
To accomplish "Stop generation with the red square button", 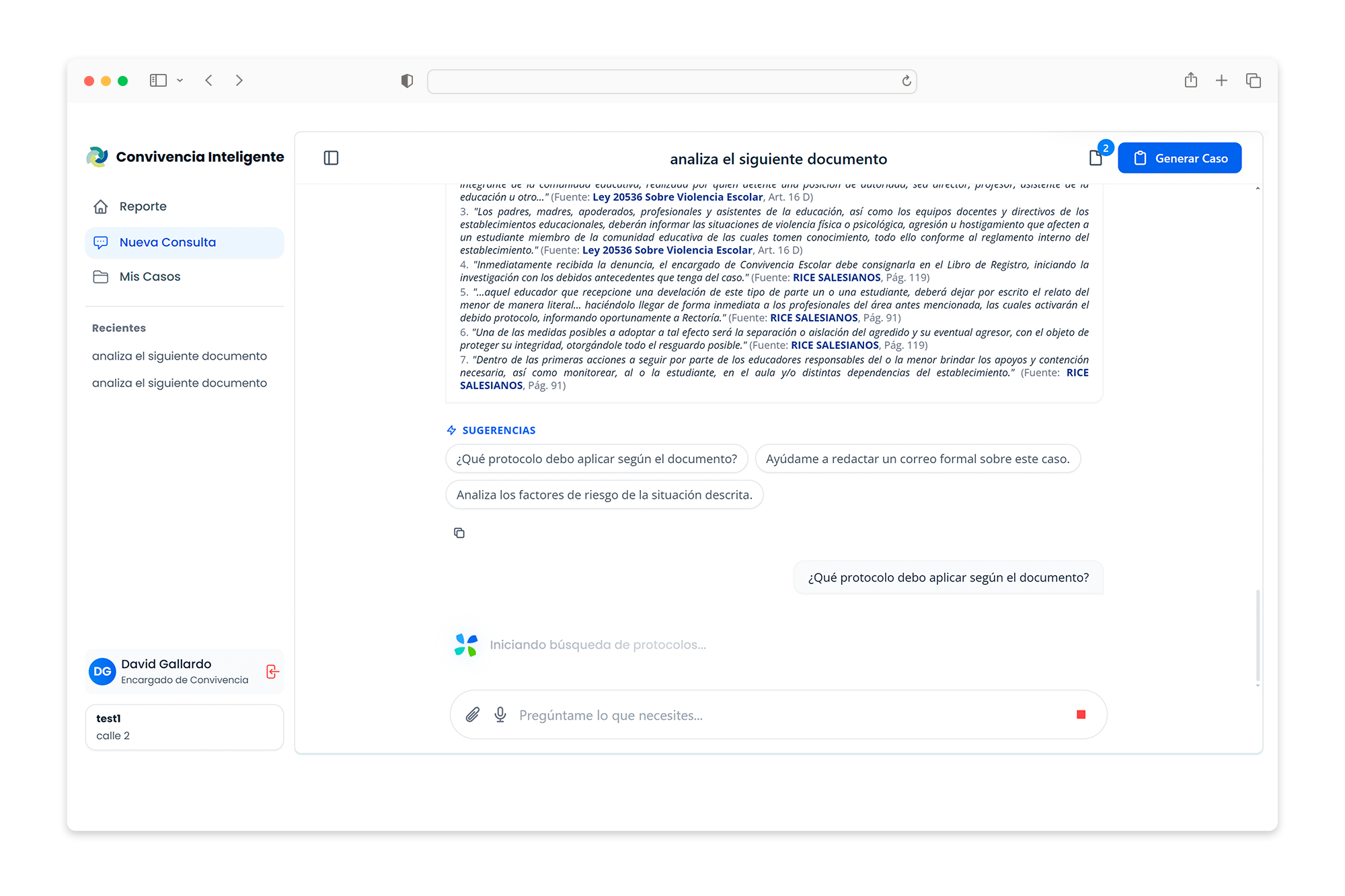I will coord(1081,715).
